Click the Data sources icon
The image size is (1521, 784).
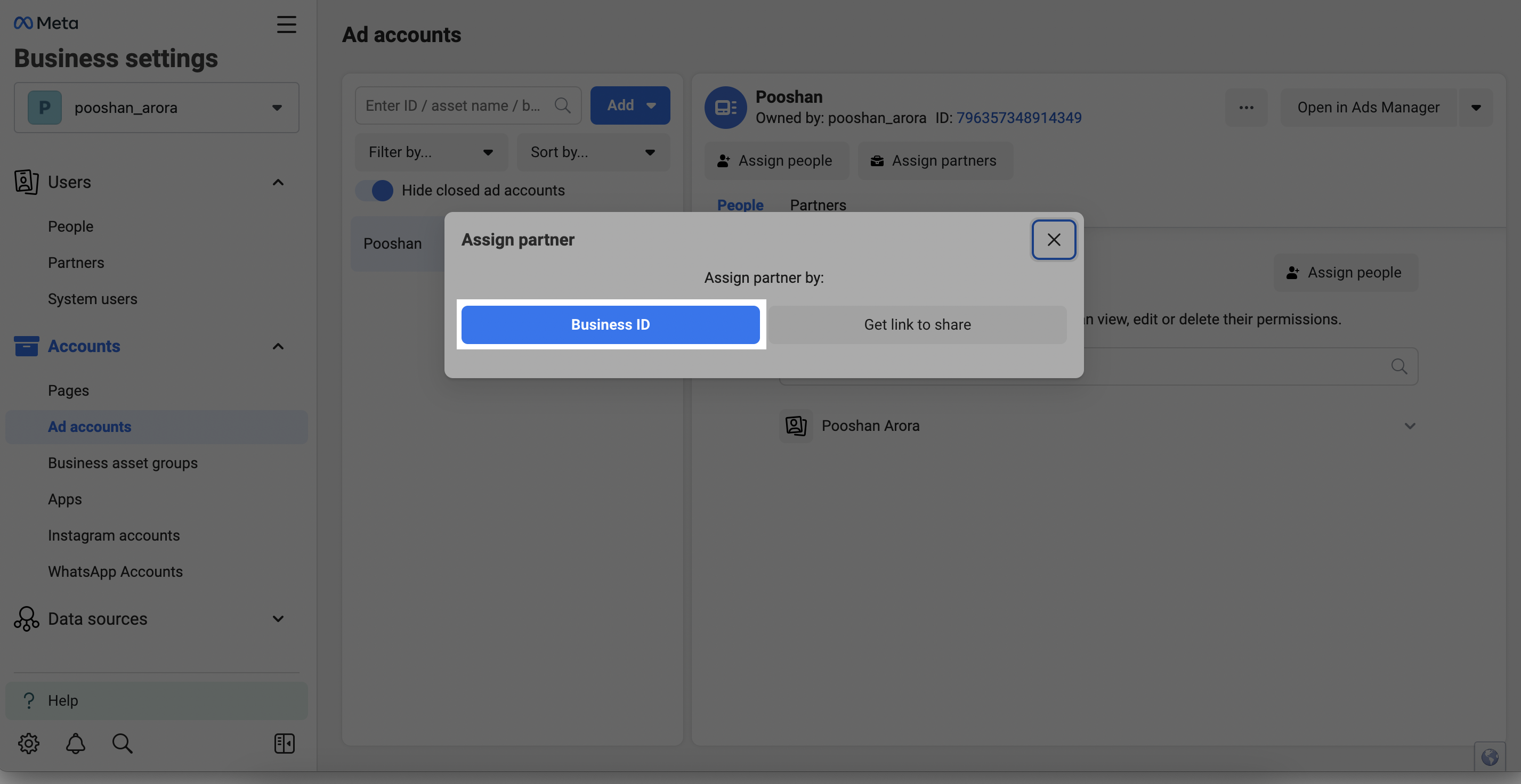coord(27,619)
